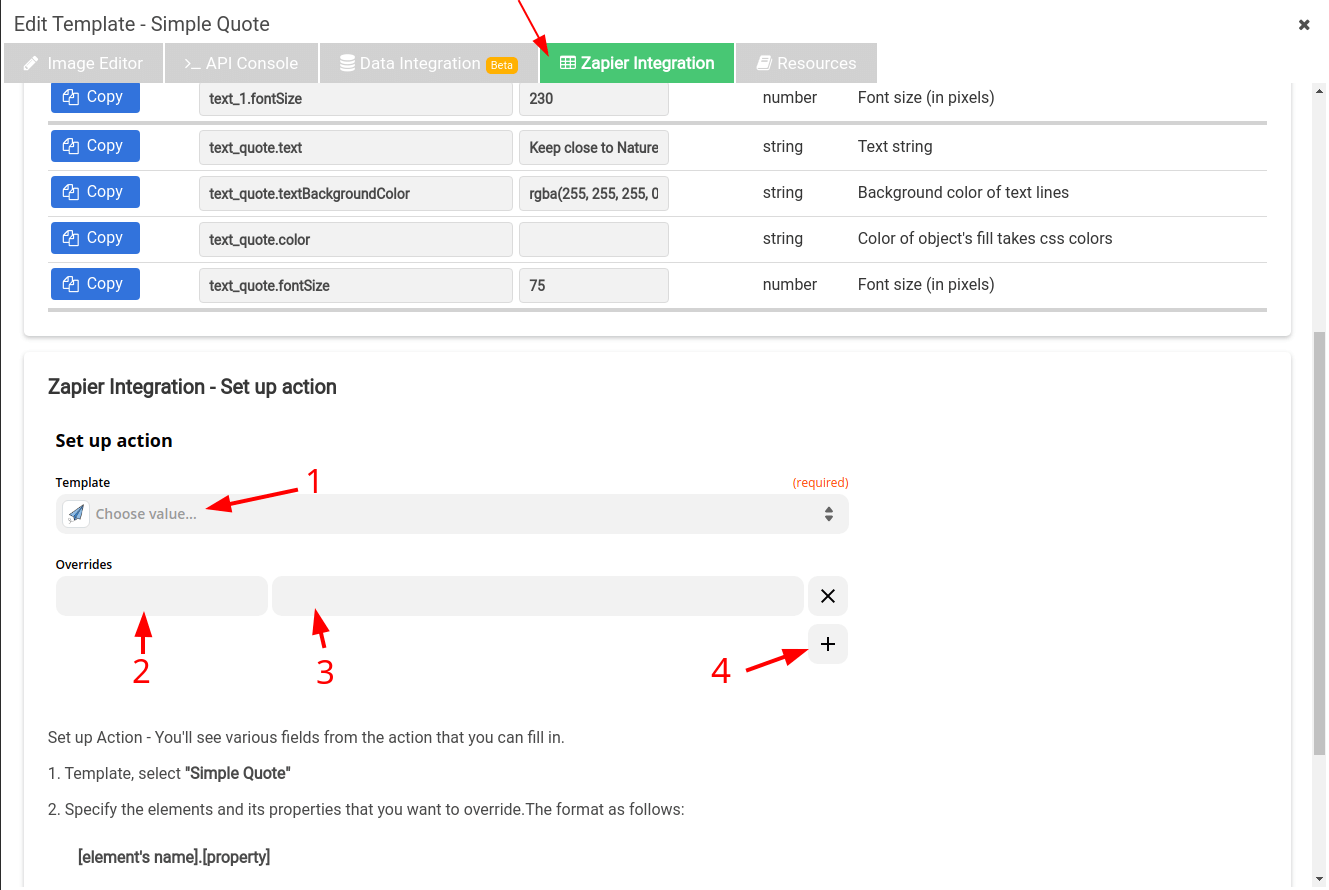Click the Template dropdown stepper arrows
Screen dimensions: 1329x890
click(x=828, y=513)
